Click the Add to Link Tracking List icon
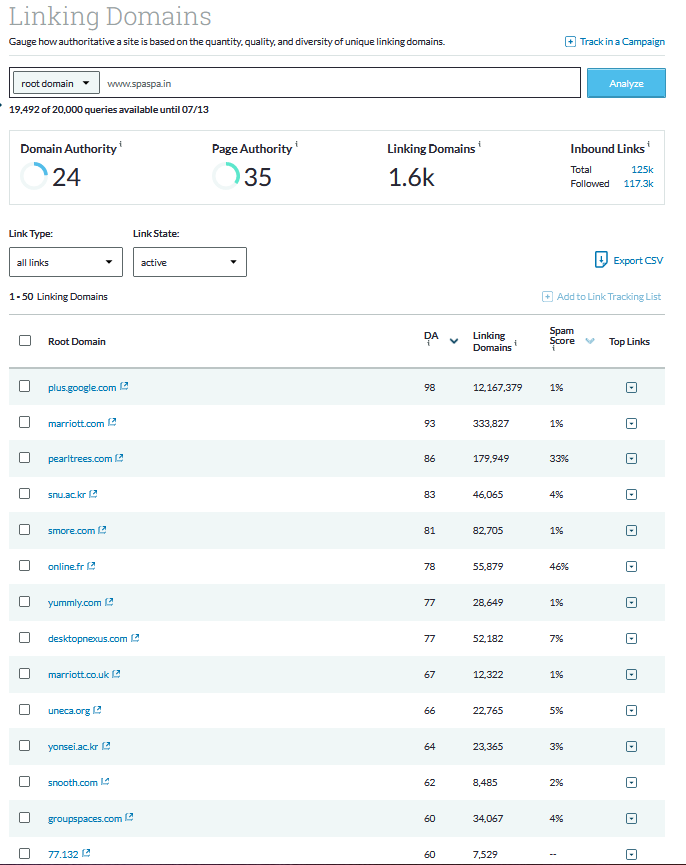 tap(547, 297)
